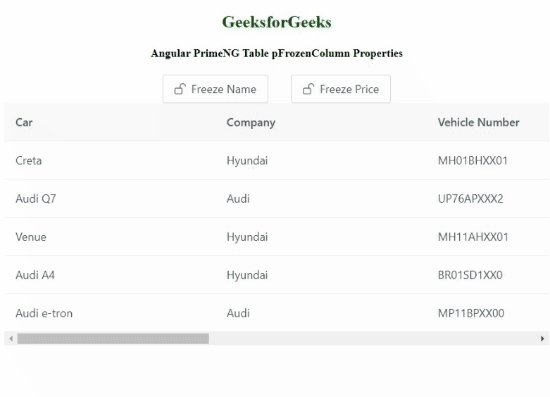Select vehicle number MH01BHXX01

point(473,161)
